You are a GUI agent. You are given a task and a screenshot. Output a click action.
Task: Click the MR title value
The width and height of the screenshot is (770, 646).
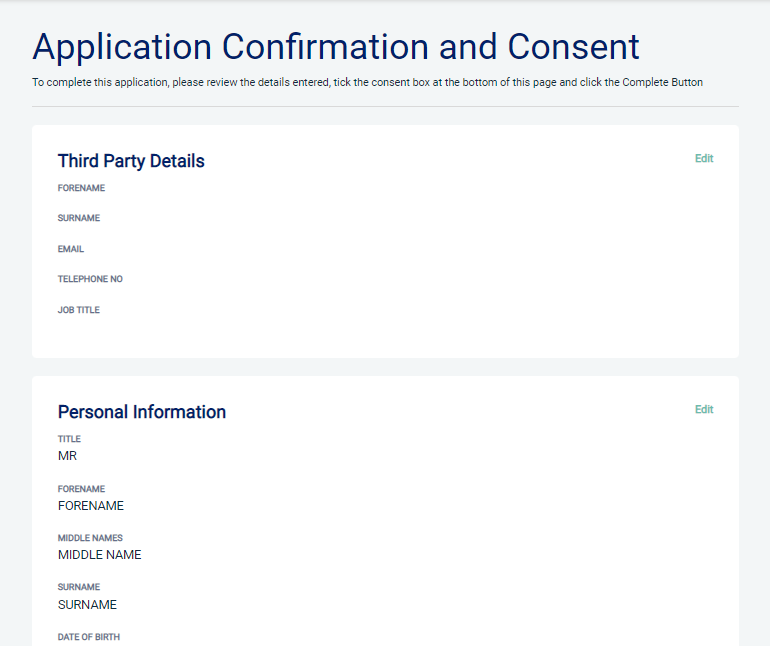tap(67, 456)
